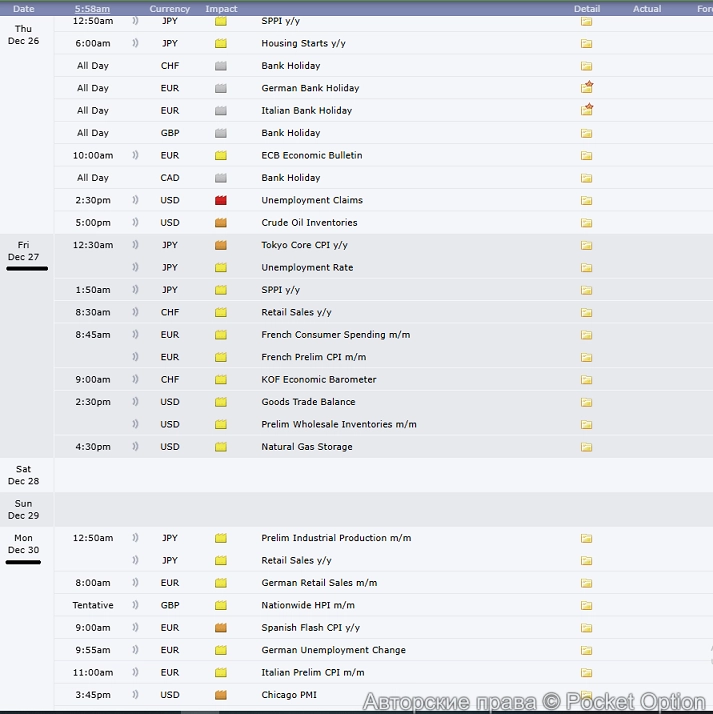Open detail folder for German Bank Holiday

[x=586, y=88]
